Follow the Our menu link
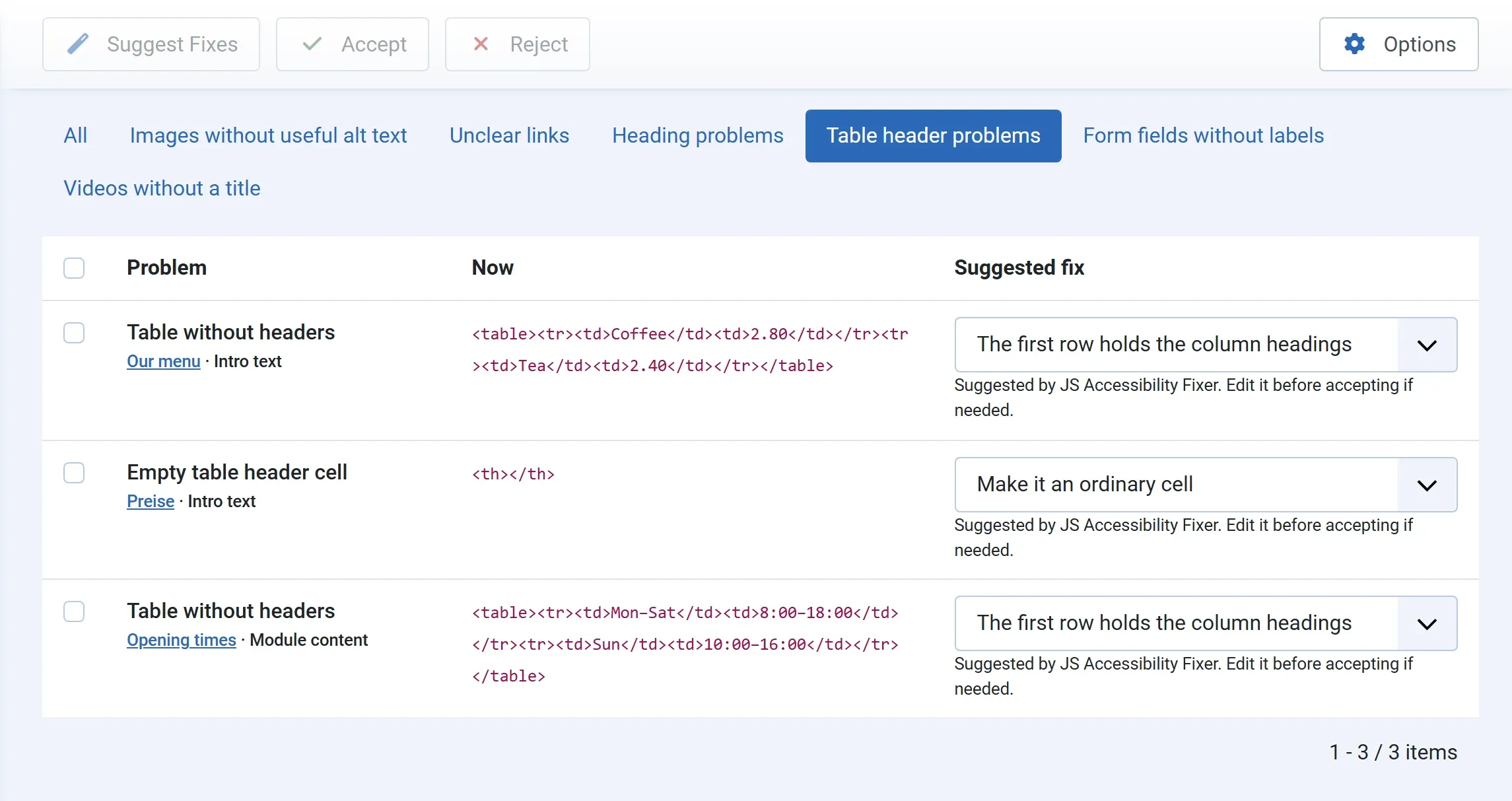This screenshot has height=801, width=1512. [163, 361]
